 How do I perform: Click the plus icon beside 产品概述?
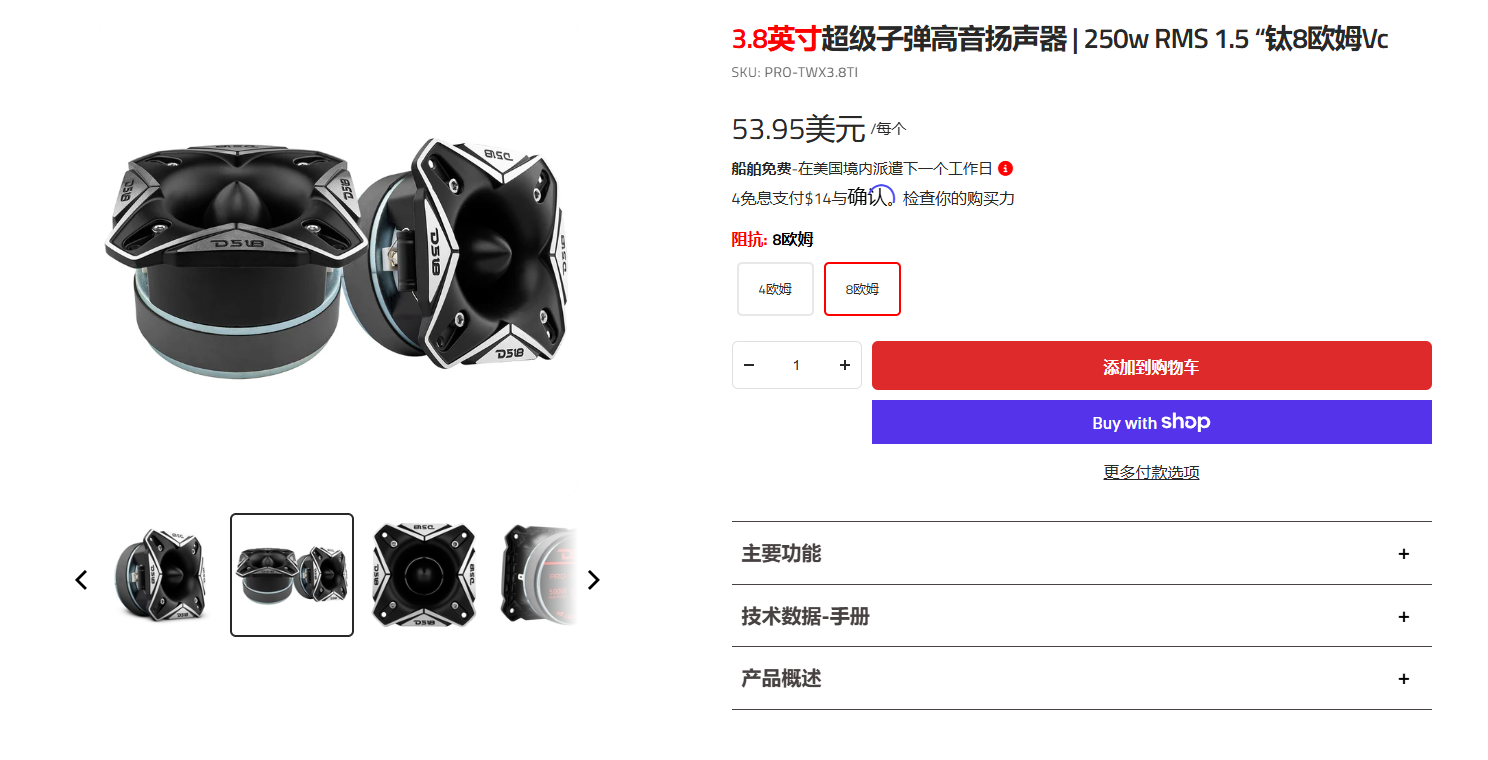click(x=1404, y=679)
